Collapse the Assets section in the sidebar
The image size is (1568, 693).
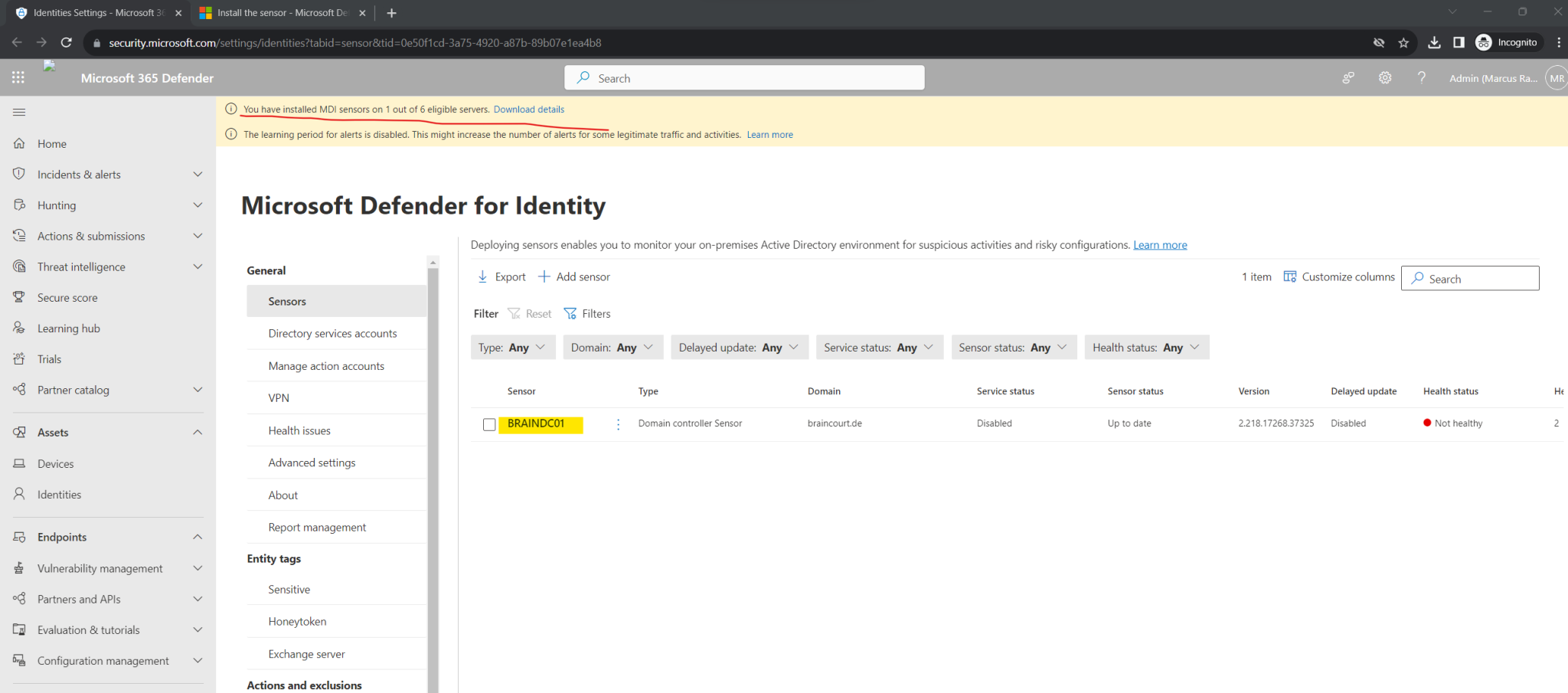(x=197, y=432)
